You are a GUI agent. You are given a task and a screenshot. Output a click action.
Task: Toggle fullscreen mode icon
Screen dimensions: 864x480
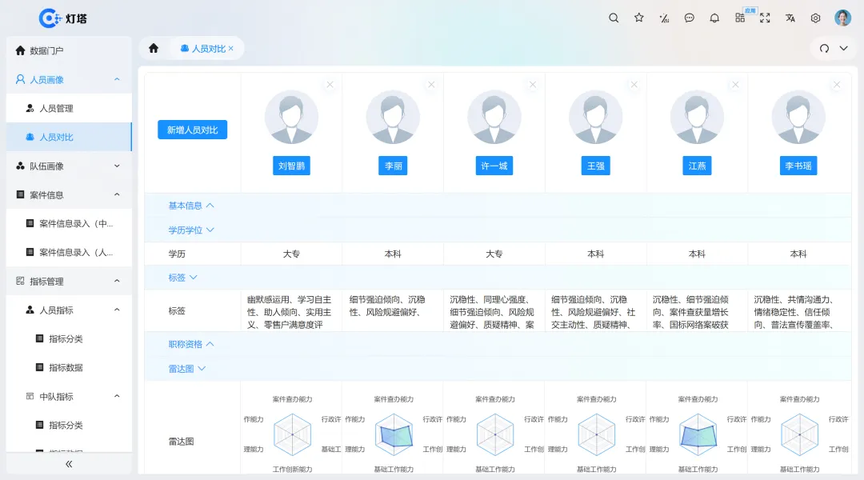765,18
